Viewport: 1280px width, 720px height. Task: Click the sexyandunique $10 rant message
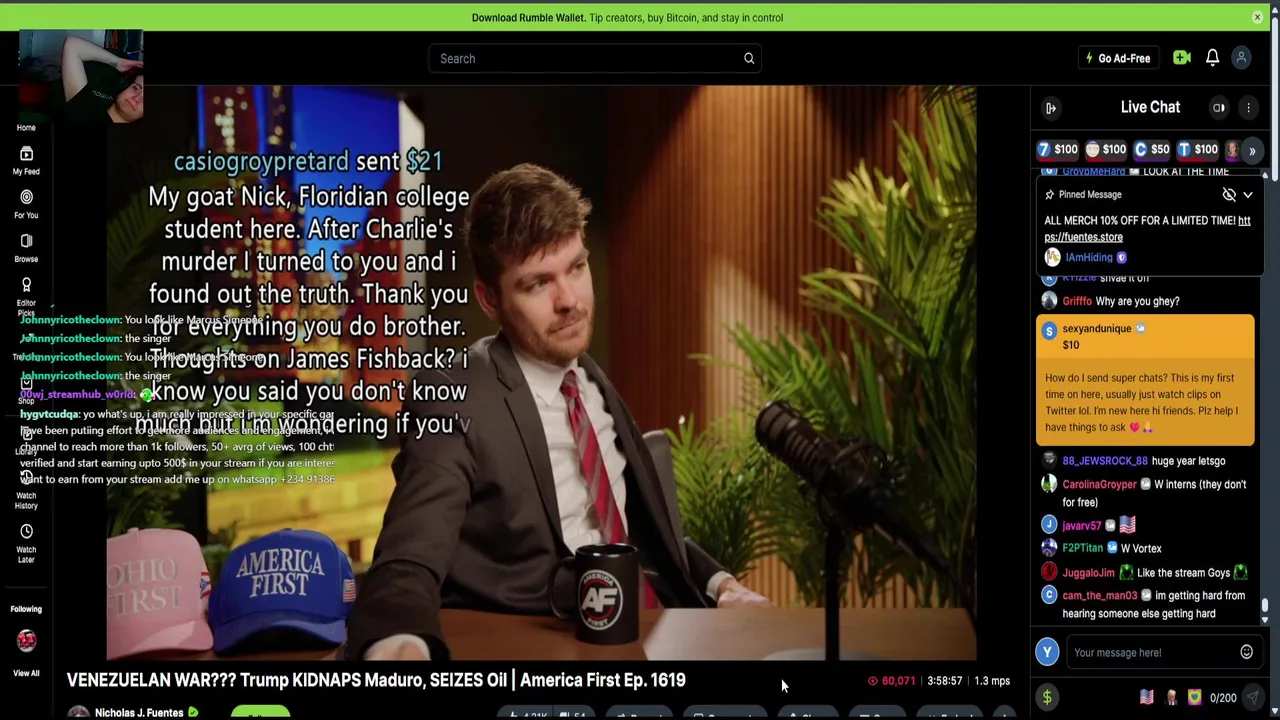point(1145,380)
